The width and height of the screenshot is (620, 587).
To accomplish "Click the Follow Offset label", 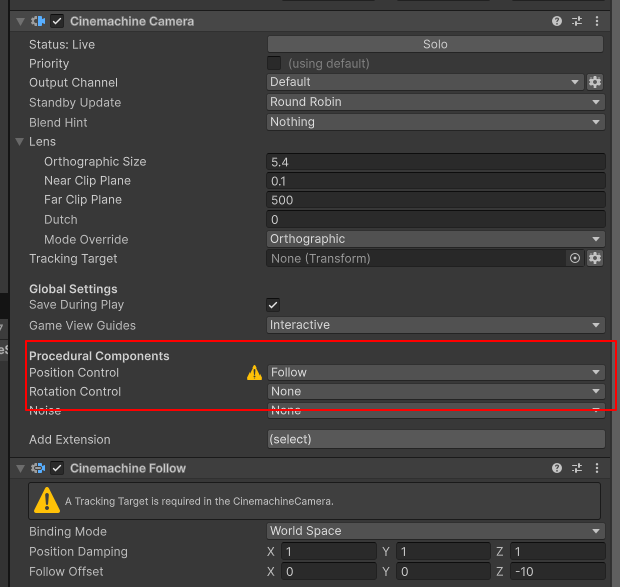I will point(66,572).
